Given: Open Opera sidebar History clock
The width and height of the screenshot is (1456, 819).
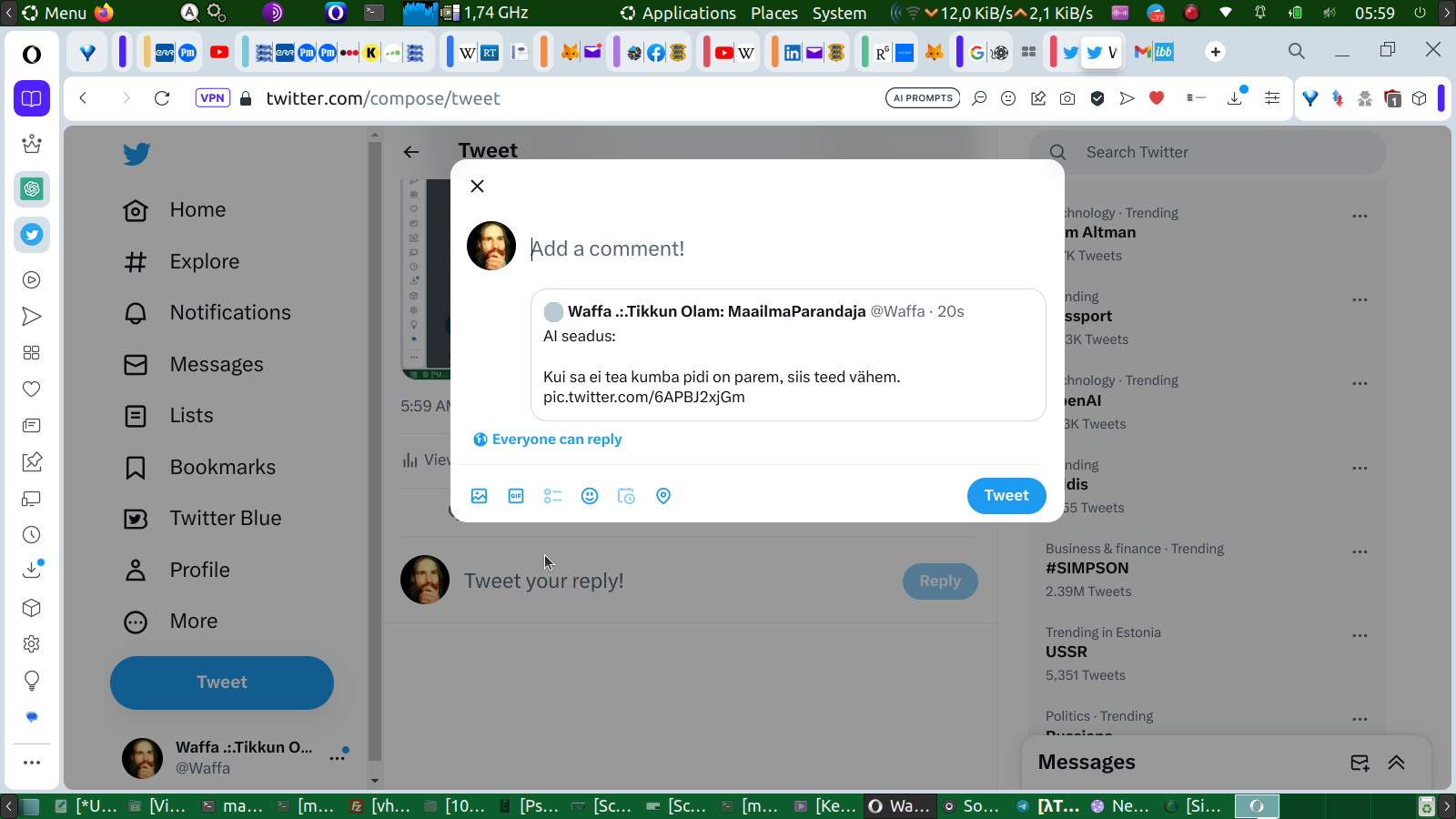Looking at the screenshot, I should (x=32, y=535).
